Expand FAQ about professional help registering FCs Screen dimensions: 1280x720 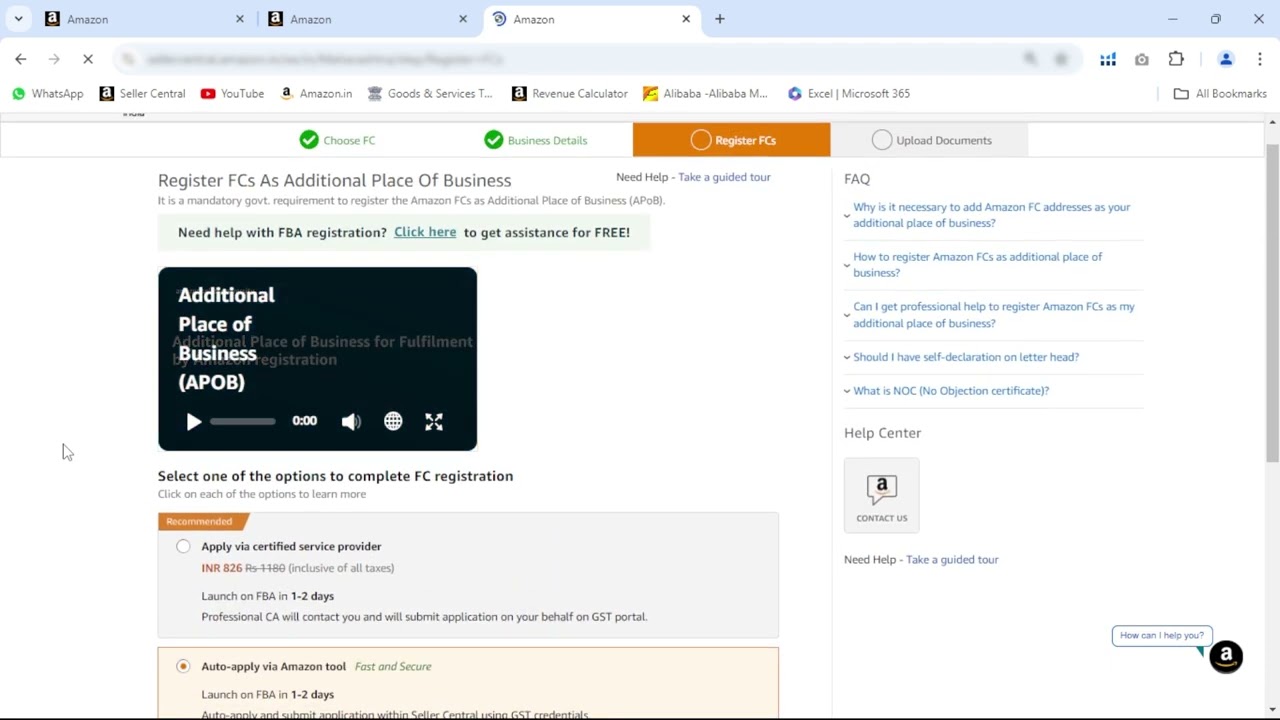click(993, 315)
